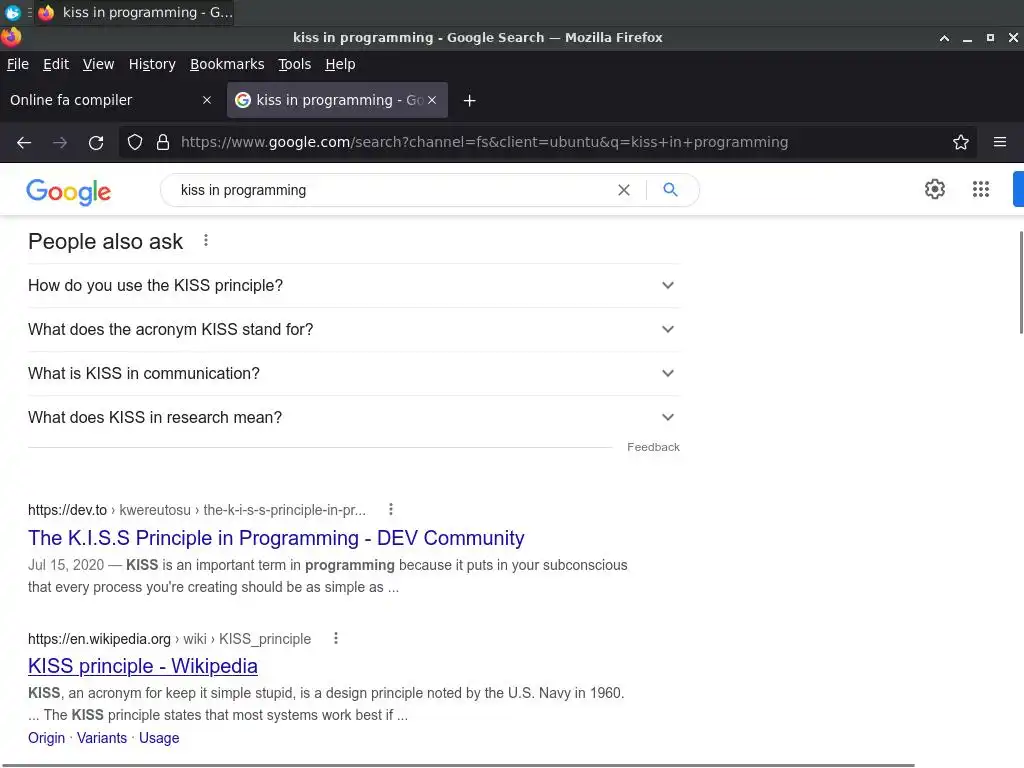Image resolution: width=1024 pixels, height=768 pixels.
Task: Open more options for the Wikipedia result
Action: click(336, 638)
